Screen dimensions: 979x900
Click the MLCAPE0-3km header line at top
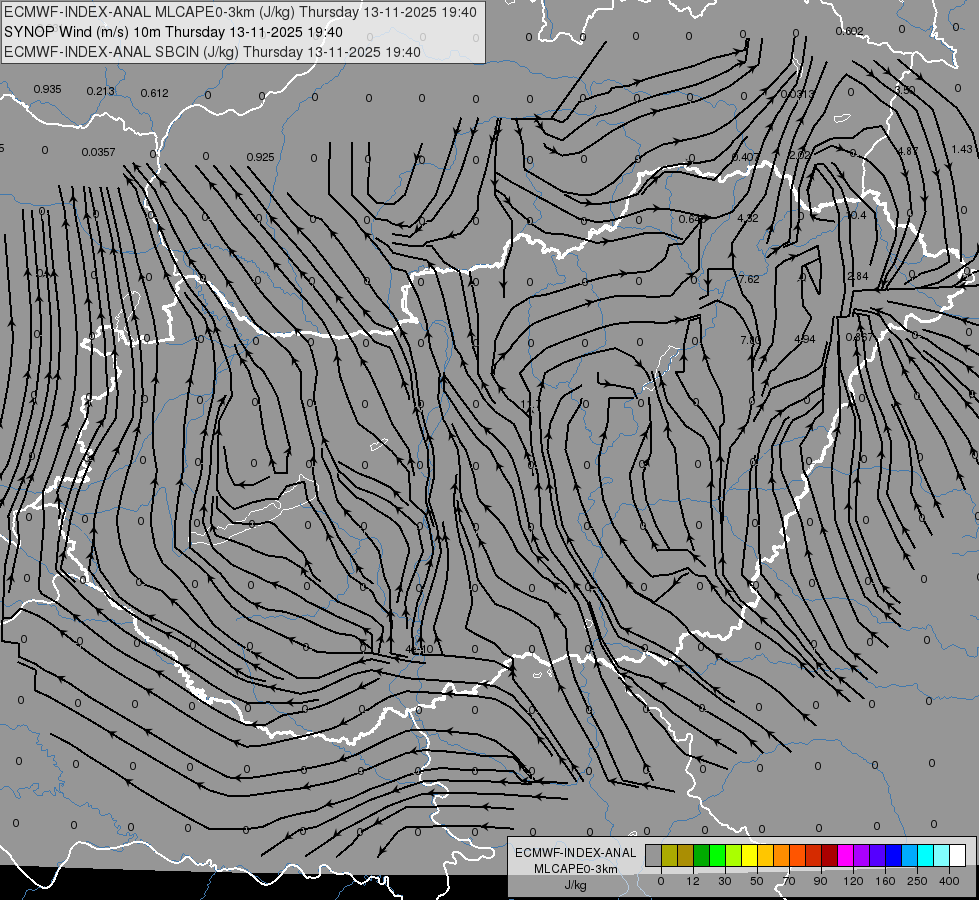(240, 12)
